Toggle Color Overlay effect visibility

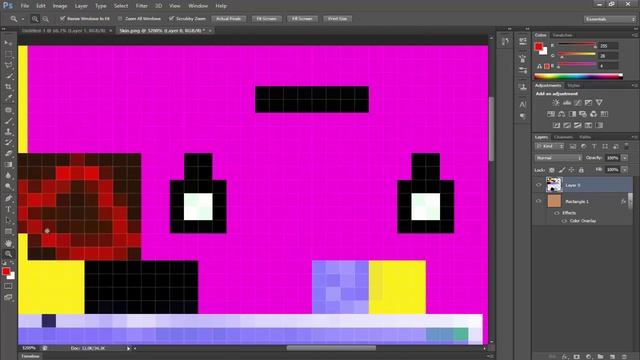coord(564,221)
